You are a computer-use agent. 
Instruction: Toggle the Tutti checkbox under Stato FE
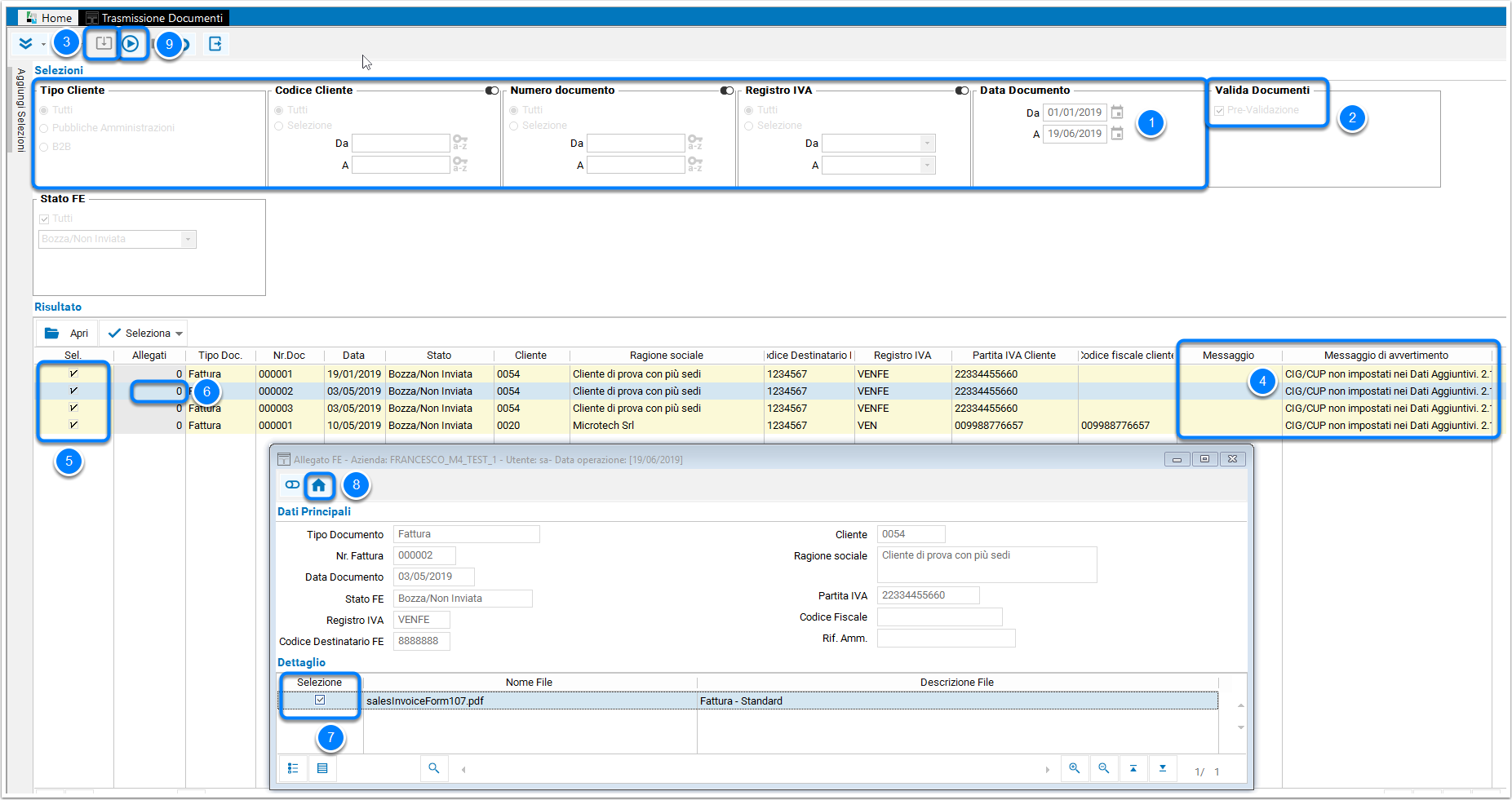click(x=44, y=219)
